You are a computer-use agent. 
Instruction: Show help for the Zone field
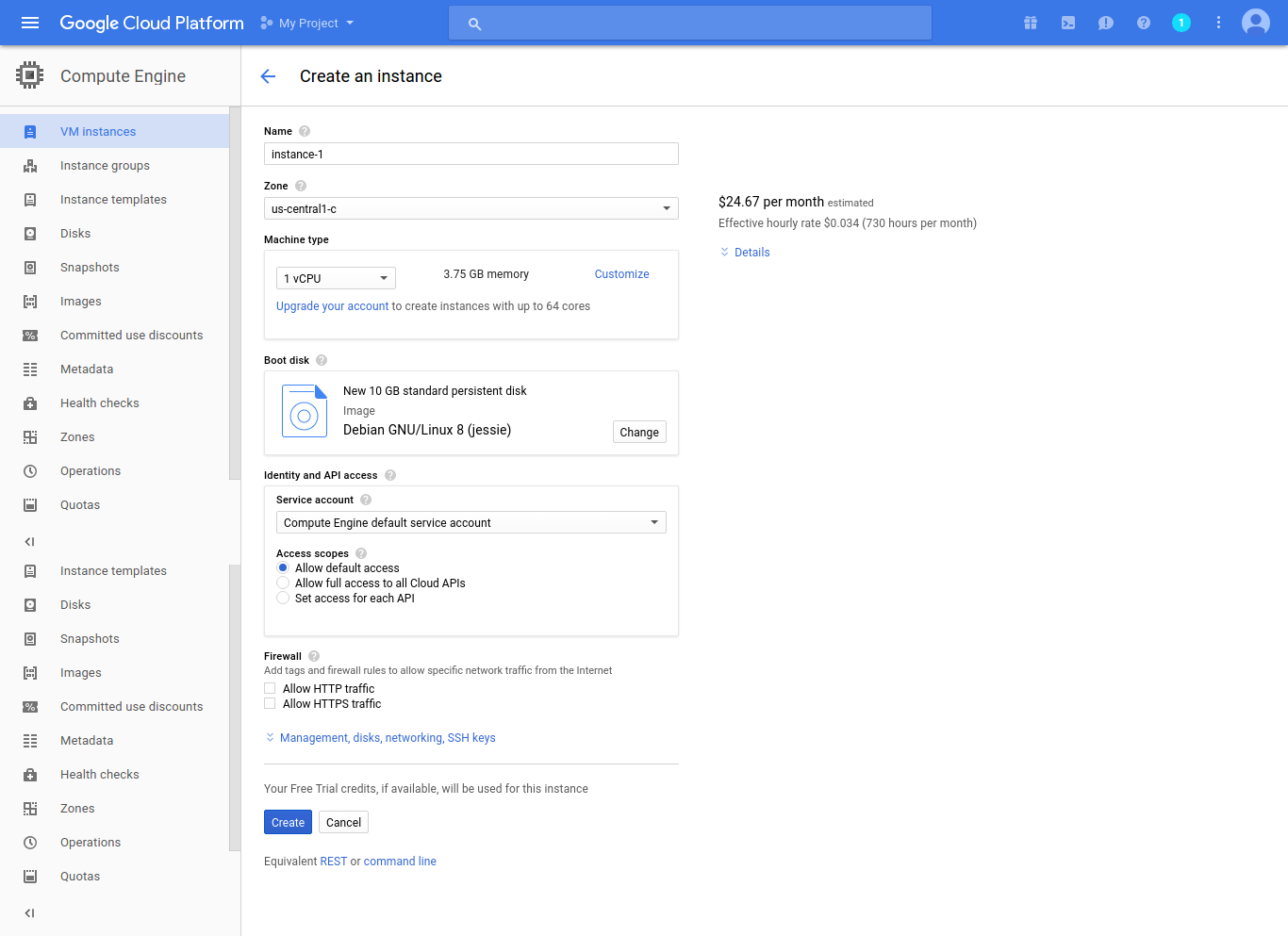[x=301, y=186]
